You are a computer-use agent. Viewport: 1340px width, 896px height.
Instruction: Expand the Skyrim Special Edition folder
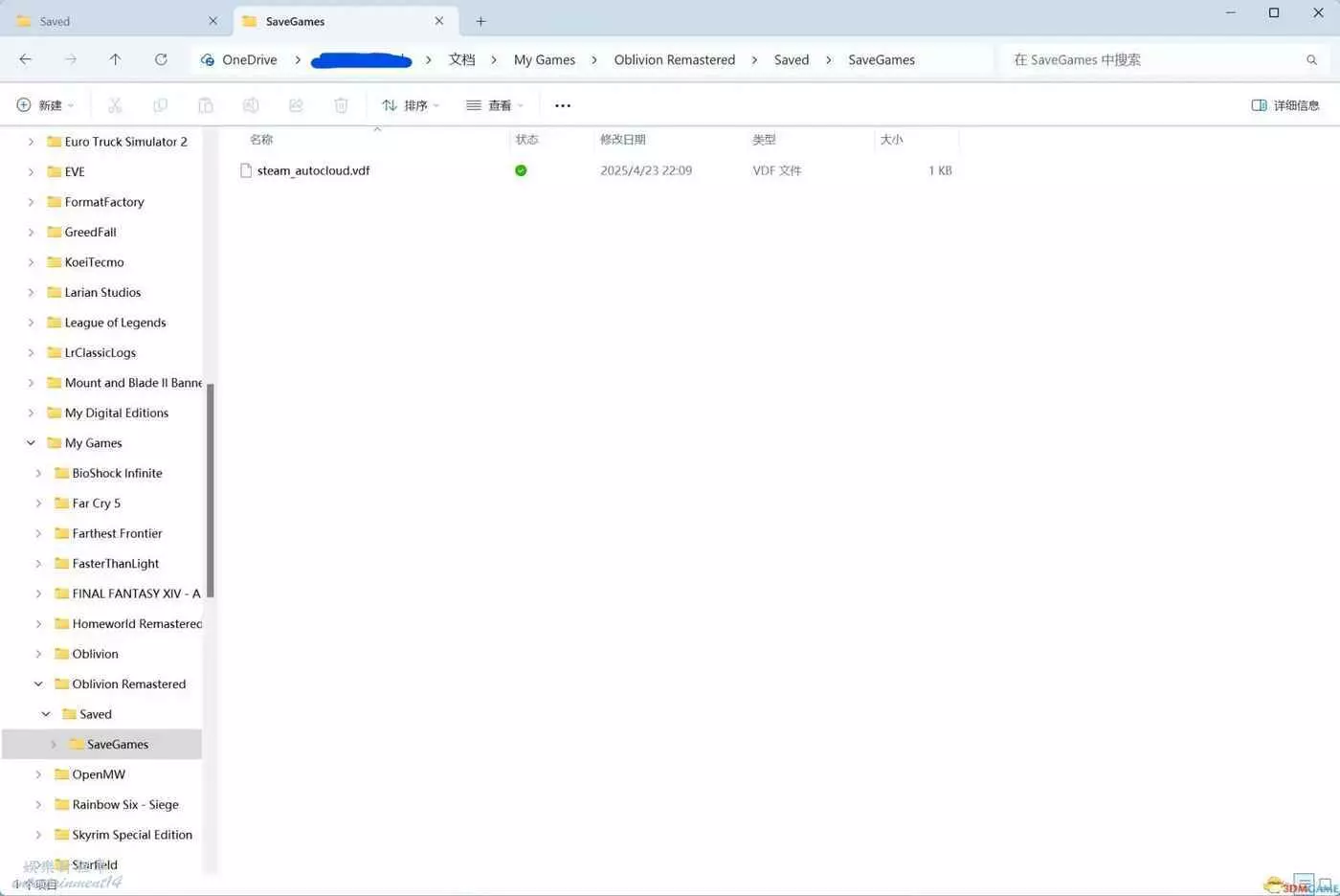38,835
